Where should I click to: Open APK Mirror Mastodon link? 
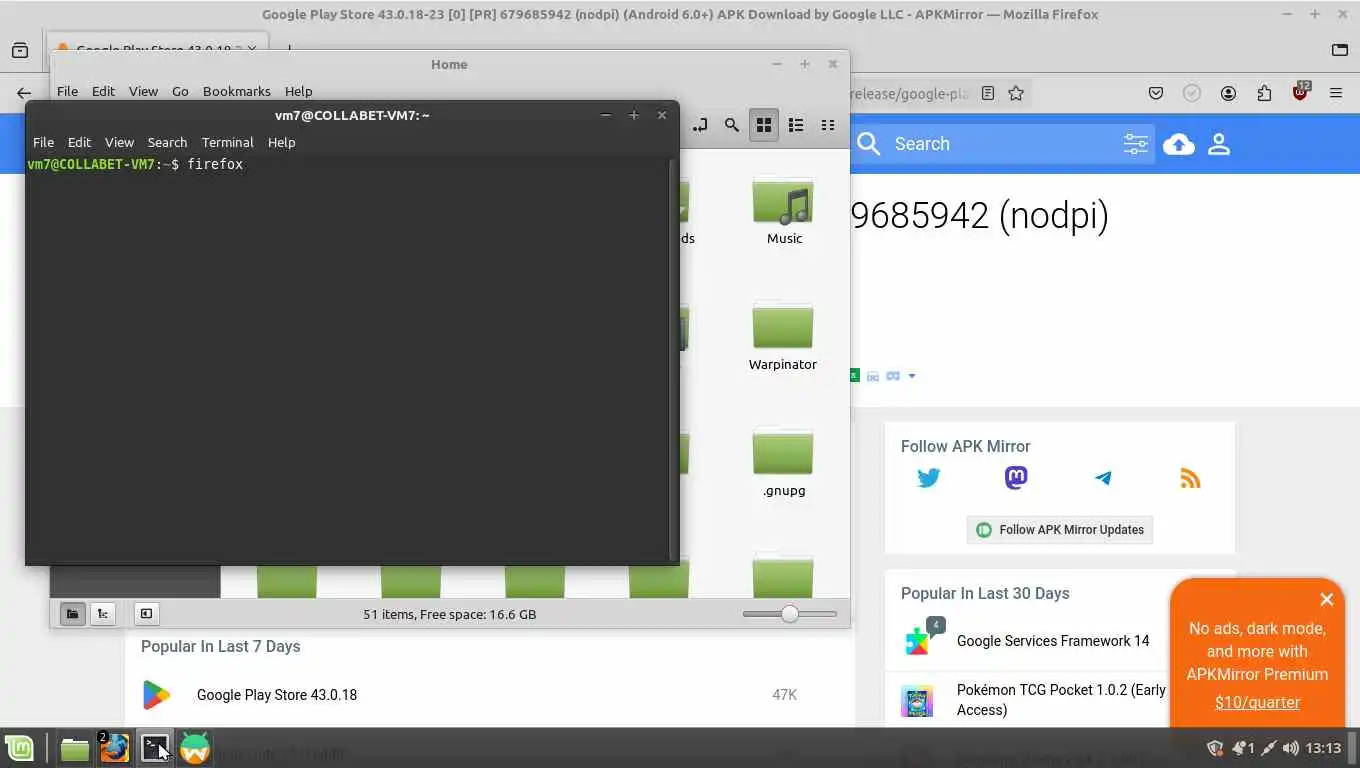point(1016,478)
